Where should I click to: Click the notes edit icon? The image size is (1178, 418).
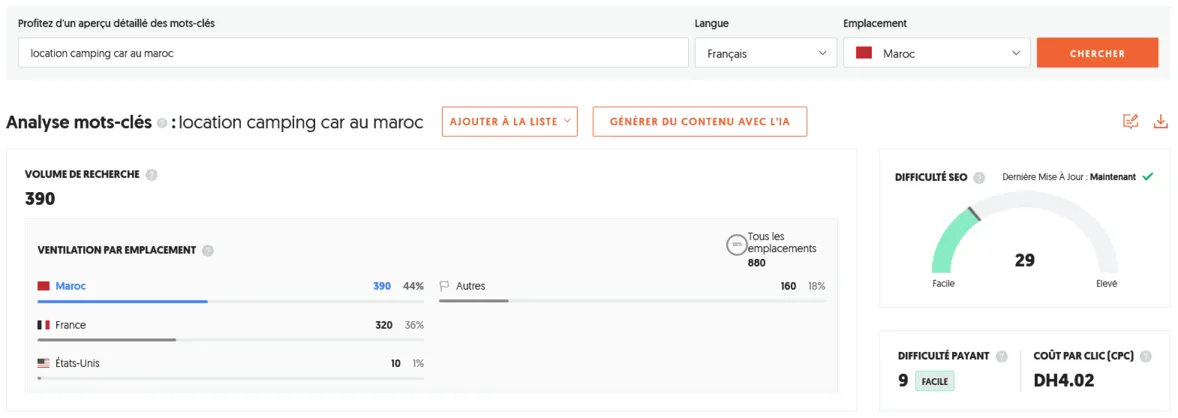click(x=1130, y=121)
